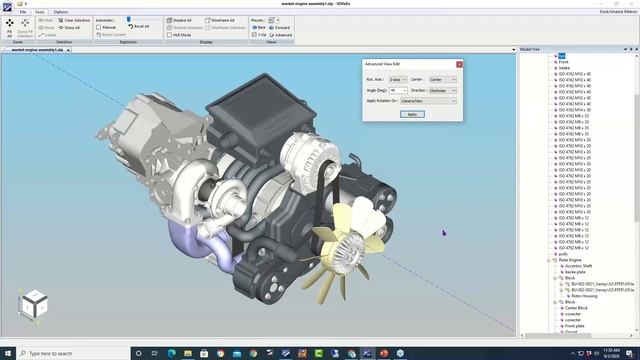
Task: Collapse the Rotor Engine tree node
Action: pyautogui.click(x=549, y=260)
